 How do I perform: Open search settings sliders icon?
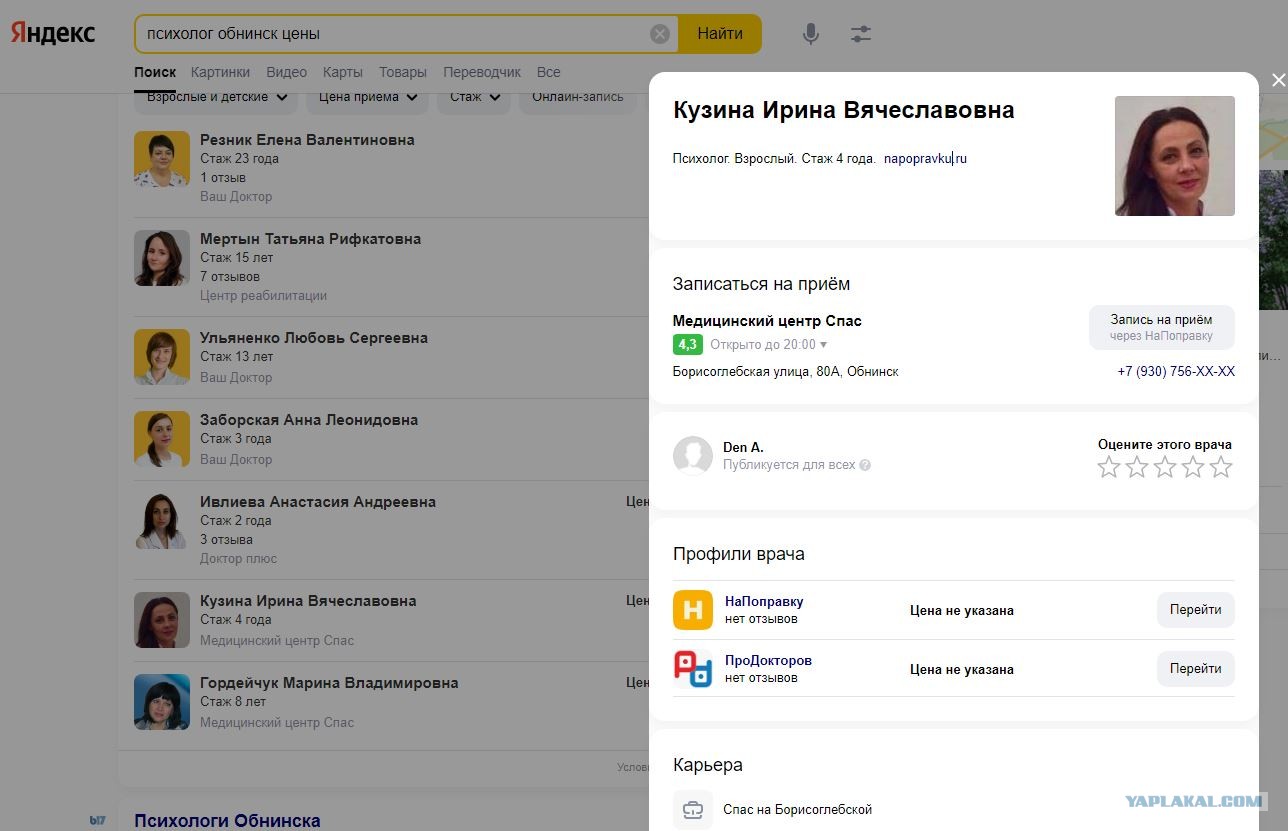[861, 34]
